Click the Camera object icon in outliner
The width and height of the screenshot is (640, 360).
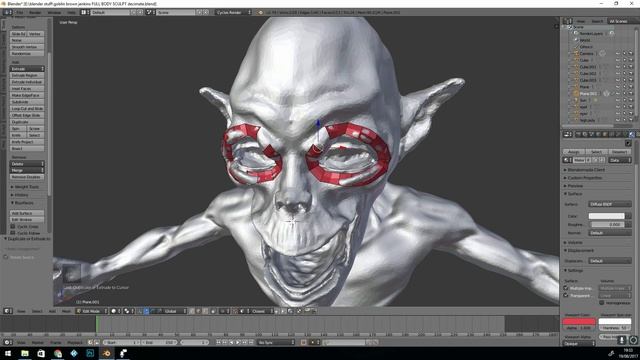pyautogui.click(x=576, y=53)
